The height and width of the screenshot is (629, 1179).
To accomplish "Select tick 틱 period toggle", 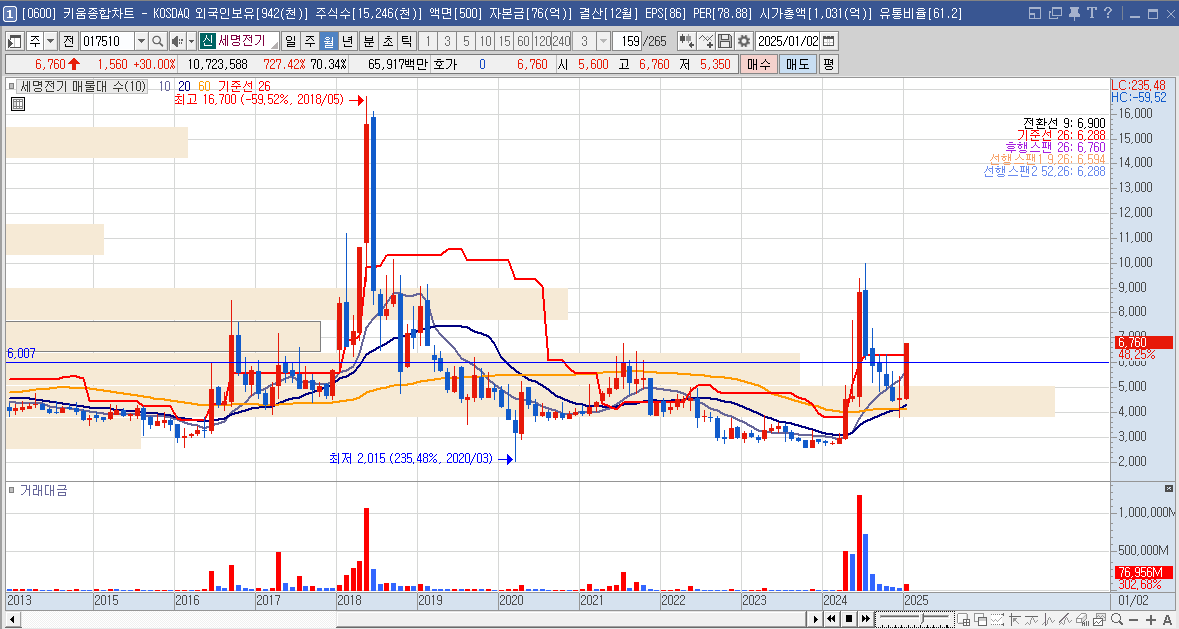I will [x=405, y=41].
